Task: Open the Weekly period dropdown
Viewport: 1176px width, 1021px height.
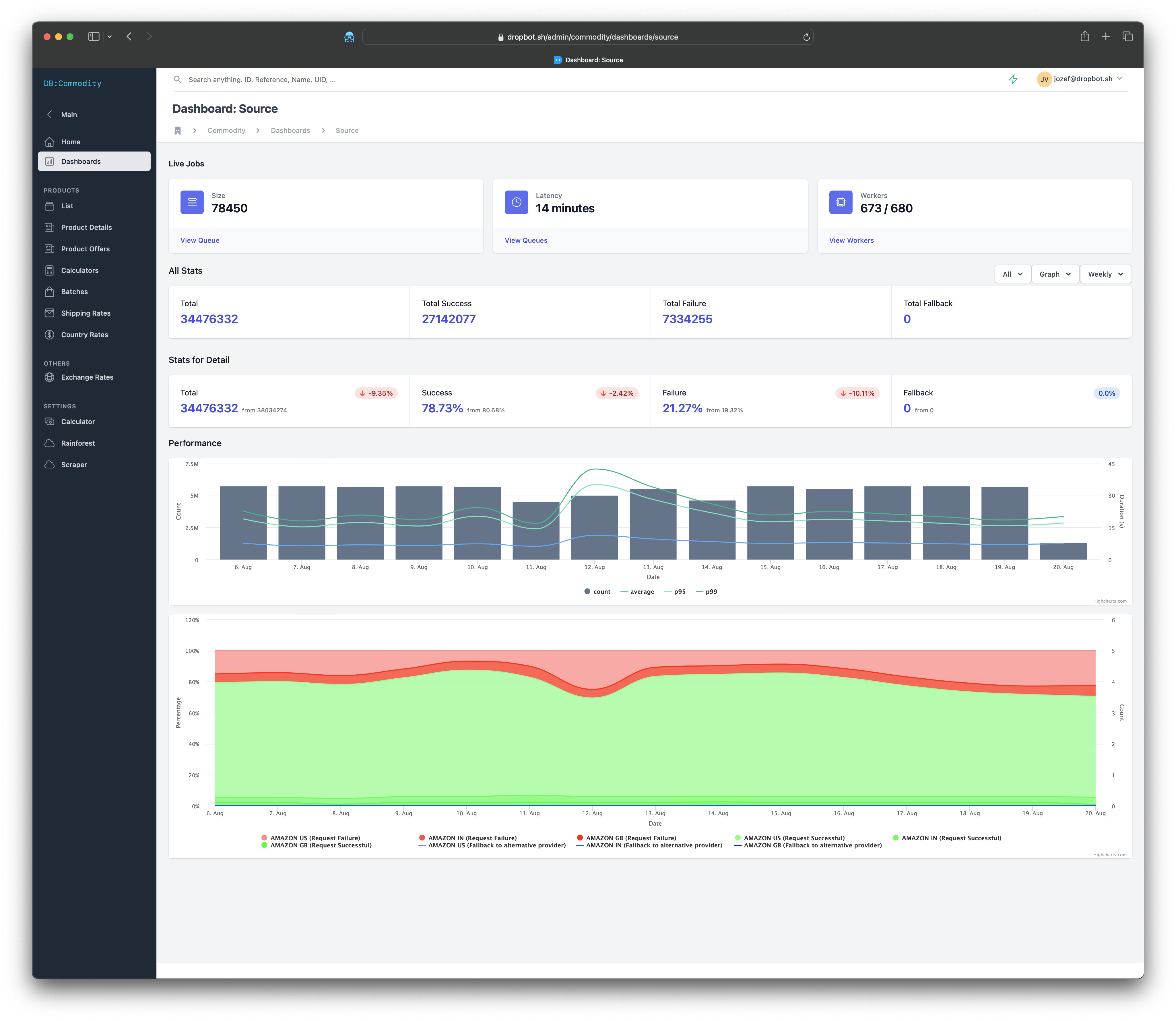Action: 1106,274
